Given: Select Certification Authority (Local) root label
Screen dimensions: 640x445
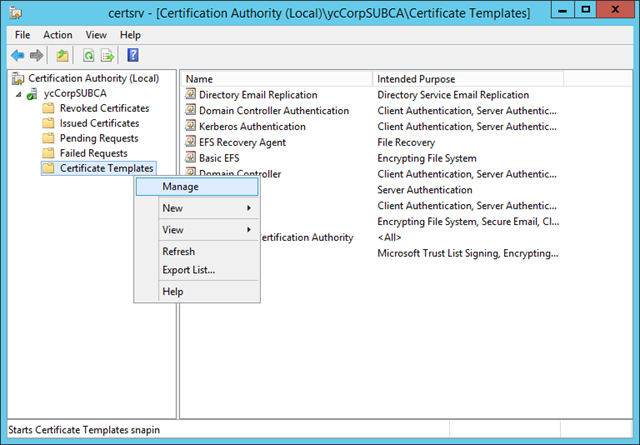Looking at the screenshot, I should click(93, 78).
